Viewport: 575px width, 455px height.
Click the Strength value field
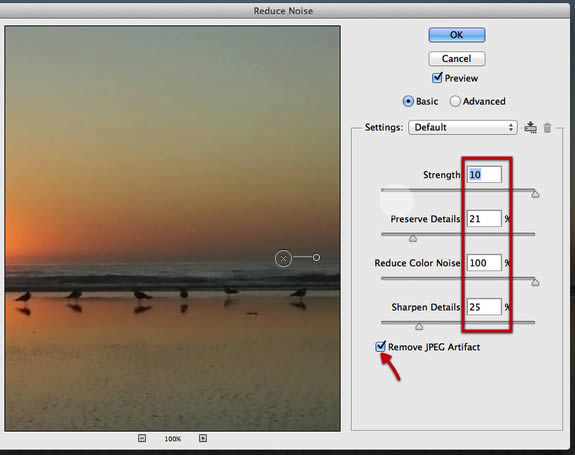484,175
